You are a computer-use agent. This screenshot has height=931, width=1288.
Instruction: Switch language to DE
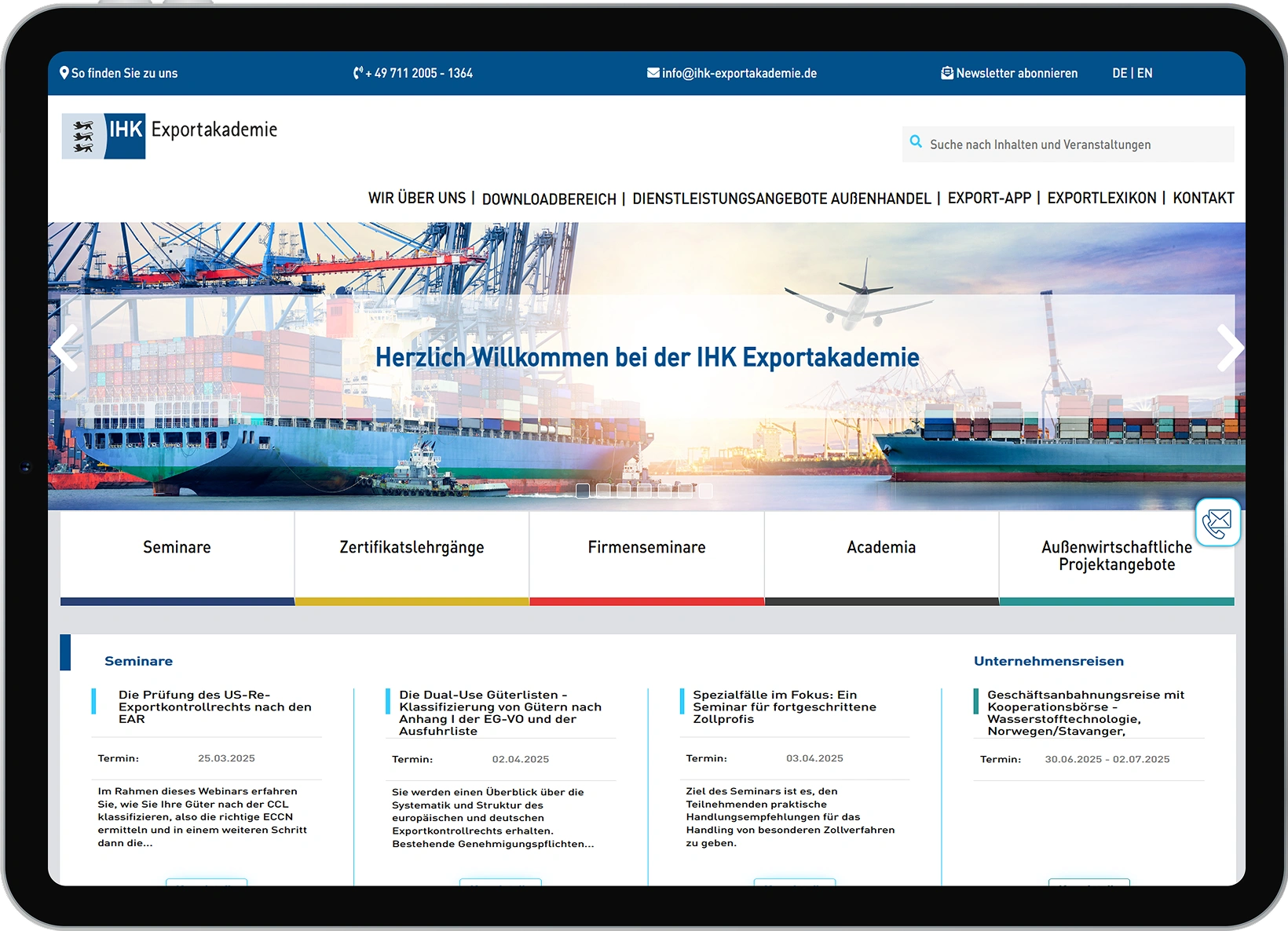[x=1119, y=73]
